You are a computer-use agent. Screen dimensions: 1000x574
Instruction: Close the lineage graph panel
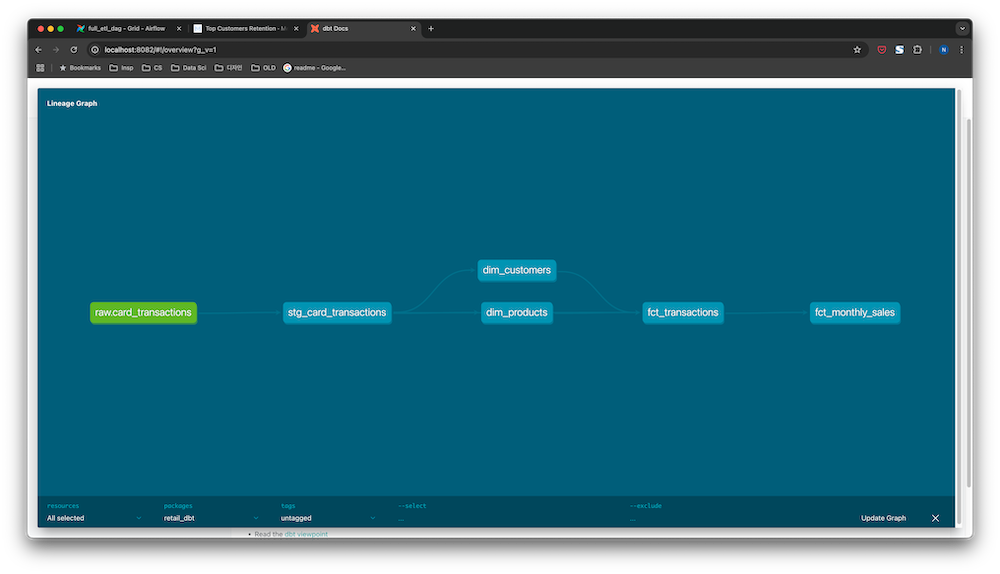(x=936, y=518)
